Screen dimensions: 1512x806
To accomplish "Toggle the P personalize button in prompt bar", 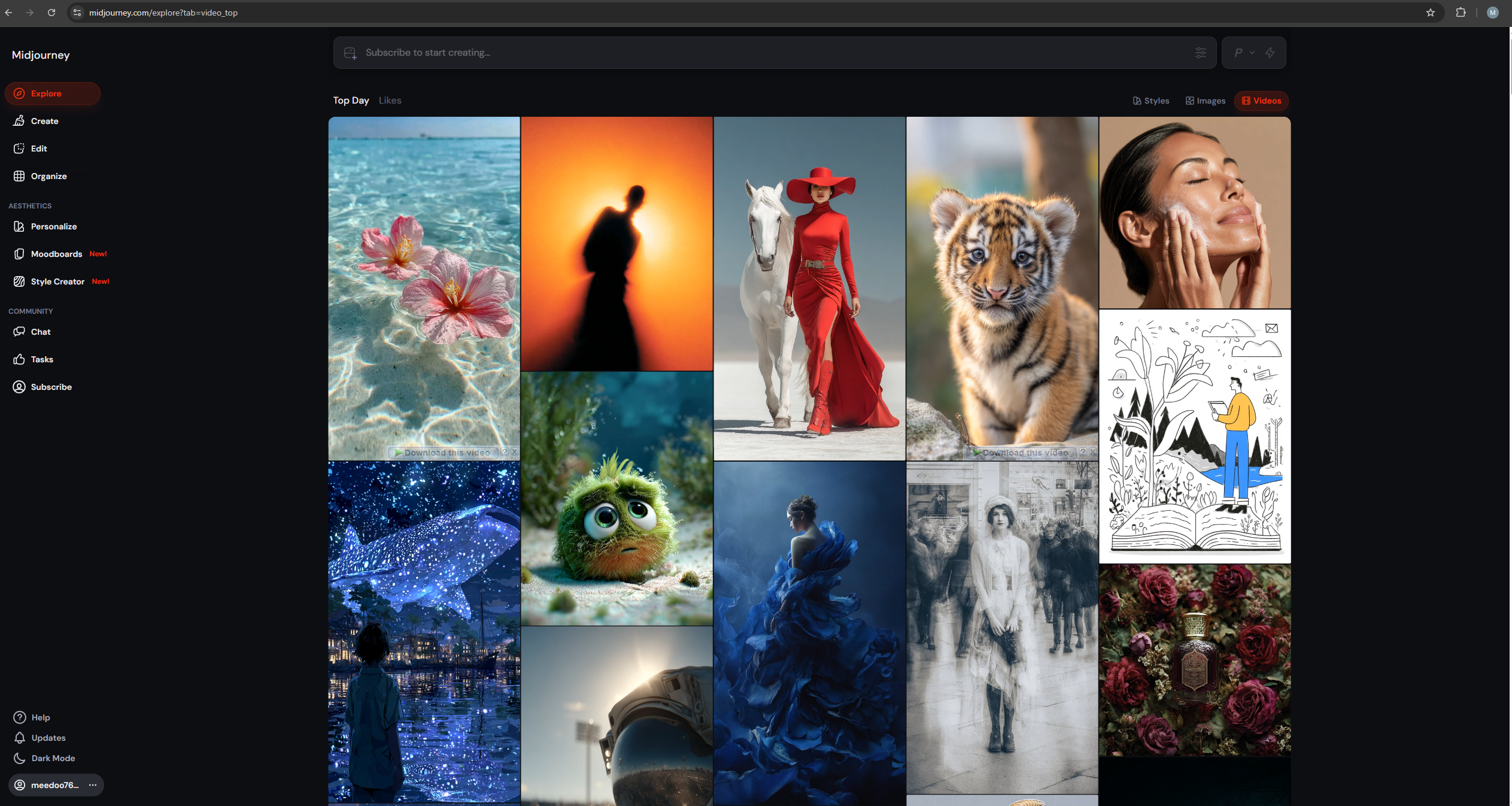I will [1238, 53].
